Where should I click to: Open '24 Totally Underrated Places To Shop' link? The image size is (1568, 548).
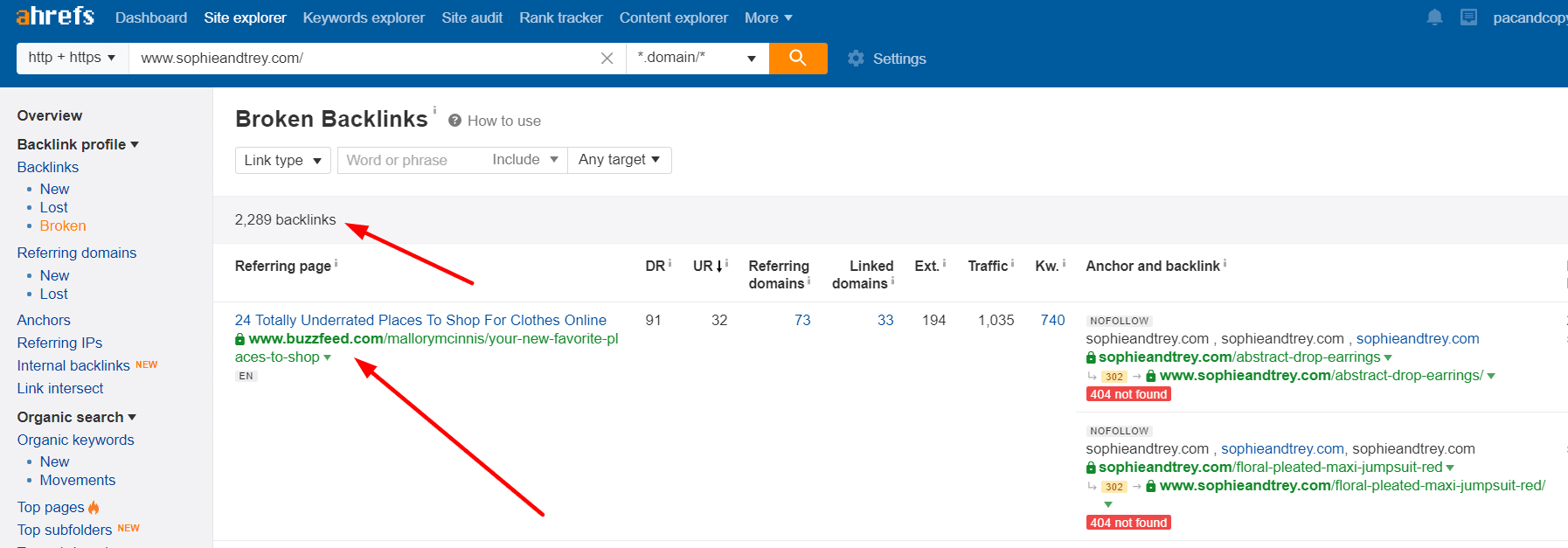coord(420,320)
